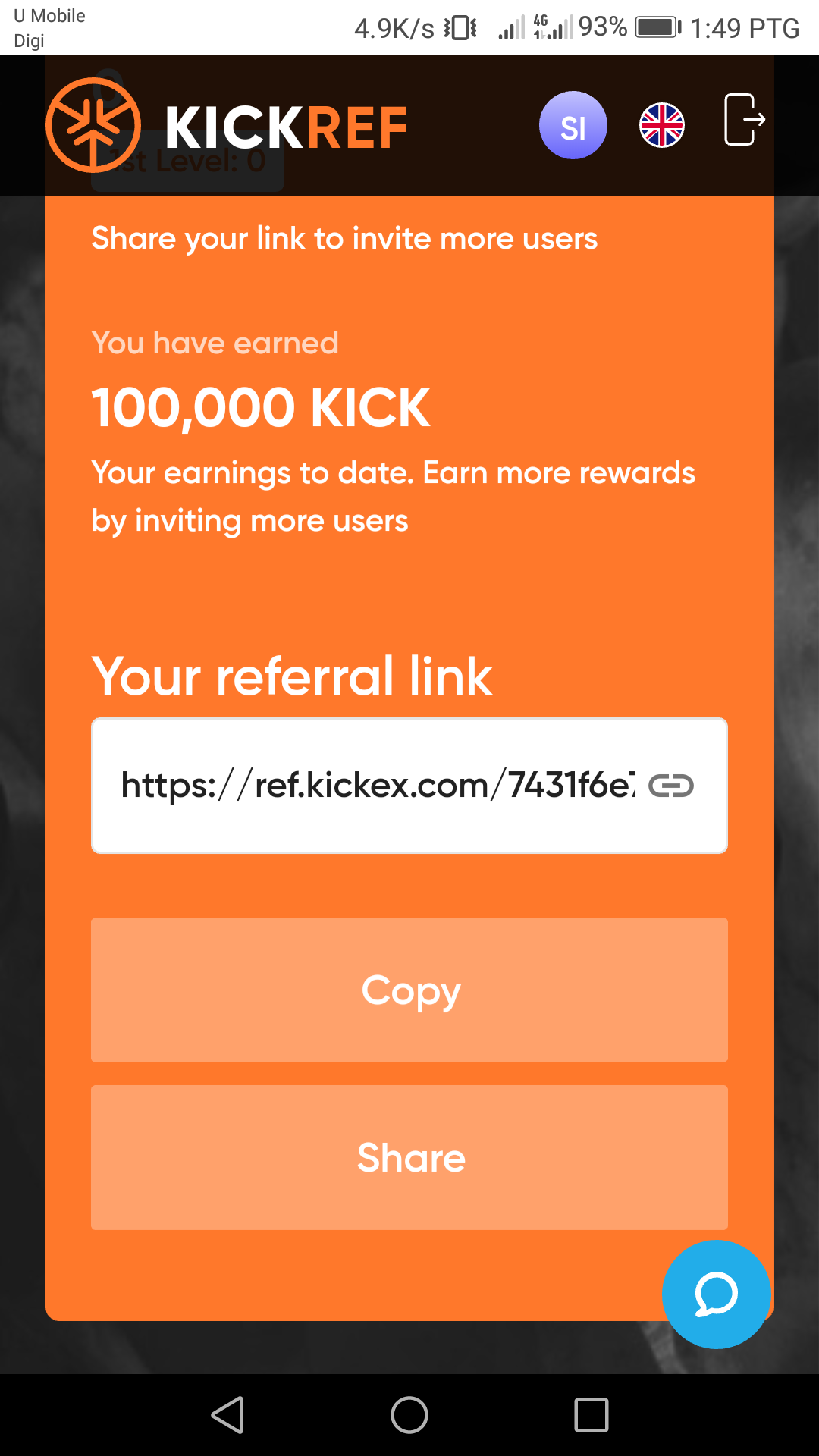Tap the vibrate mode icon in status bar
The image size is (819, 1456).
point(460,28)
